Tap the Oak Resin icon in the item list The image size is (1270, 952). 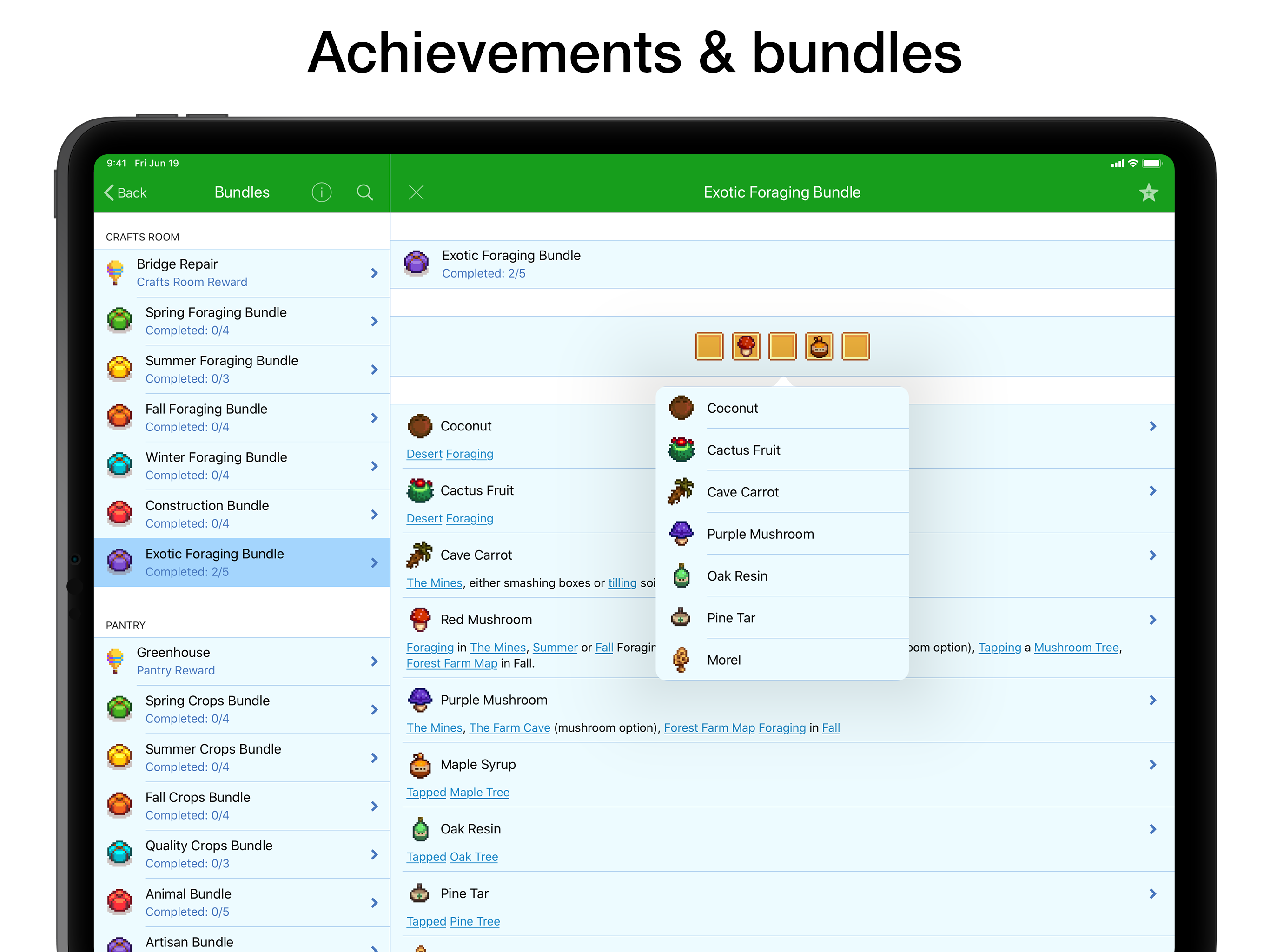pos(420,829)
